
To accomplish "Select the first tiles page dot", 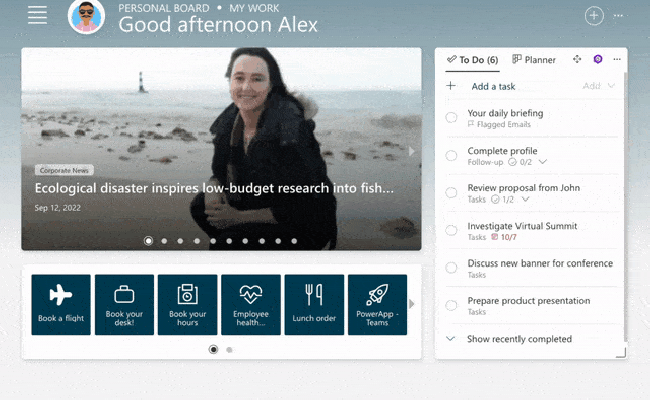I will click(213, 349).
